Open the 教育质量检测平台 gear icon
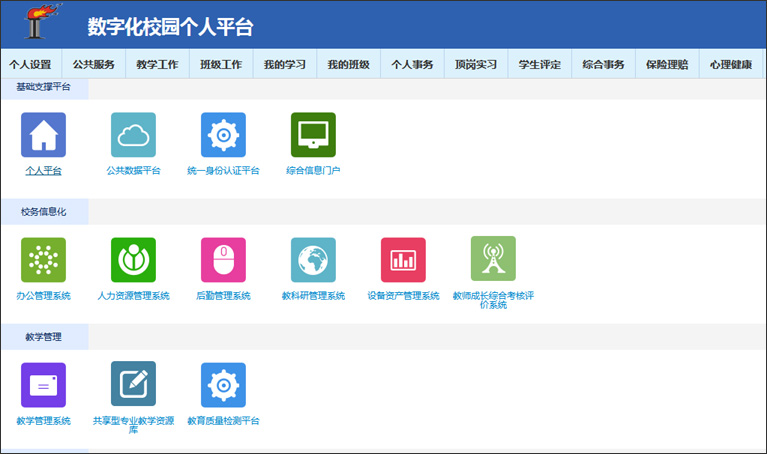This screenshot has width=767, height=454. pyautogui.click(x=223, y=385)
